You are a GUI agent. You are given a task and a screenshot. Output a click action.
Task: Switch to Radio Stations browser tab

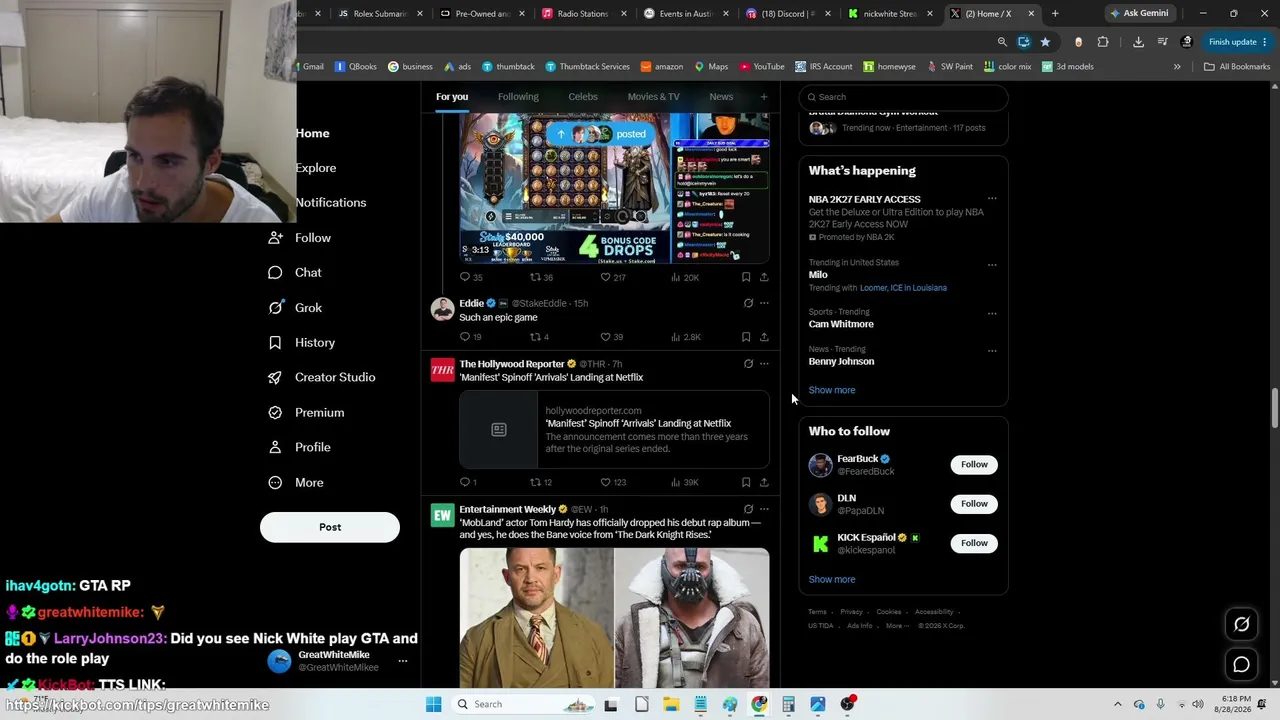[x=585, y=14]
